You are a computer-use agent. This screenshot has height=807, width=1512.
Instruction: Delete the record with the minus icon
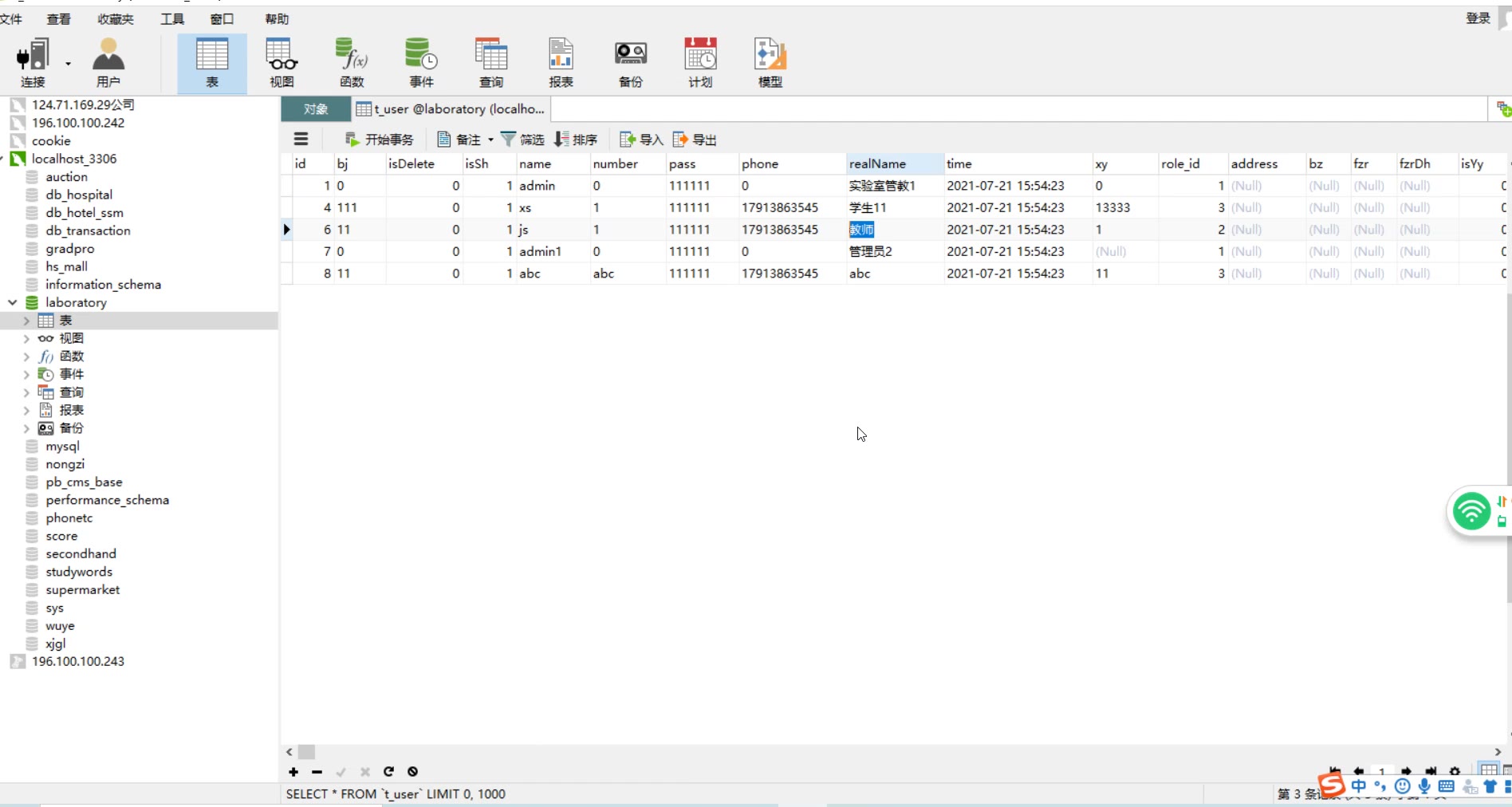coord(317,772)
